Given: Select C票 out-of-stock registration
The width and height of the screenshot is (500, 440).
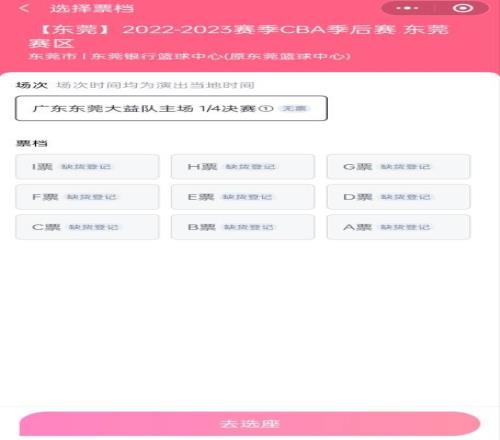Looking at the screenshot, I should pos(87,227).
